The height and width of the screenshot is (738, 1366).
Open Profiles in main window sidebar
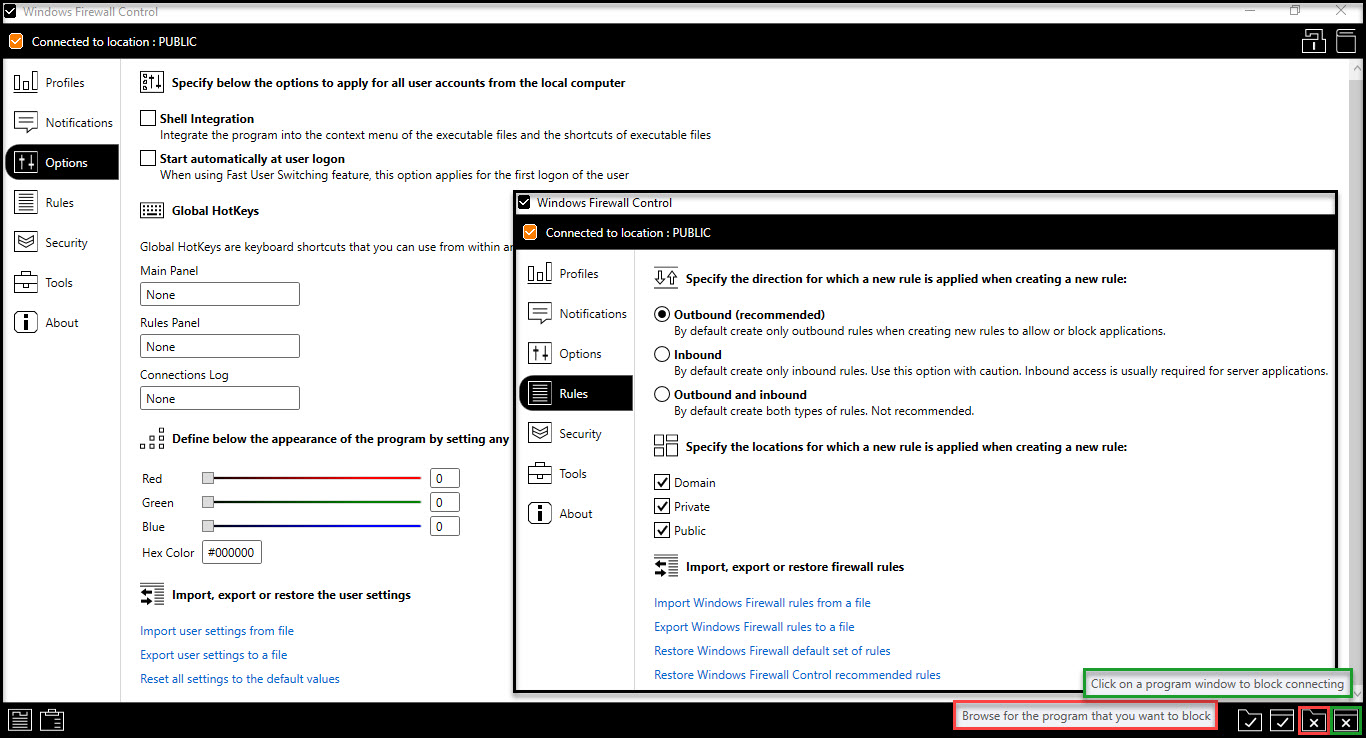coord(62,83)
